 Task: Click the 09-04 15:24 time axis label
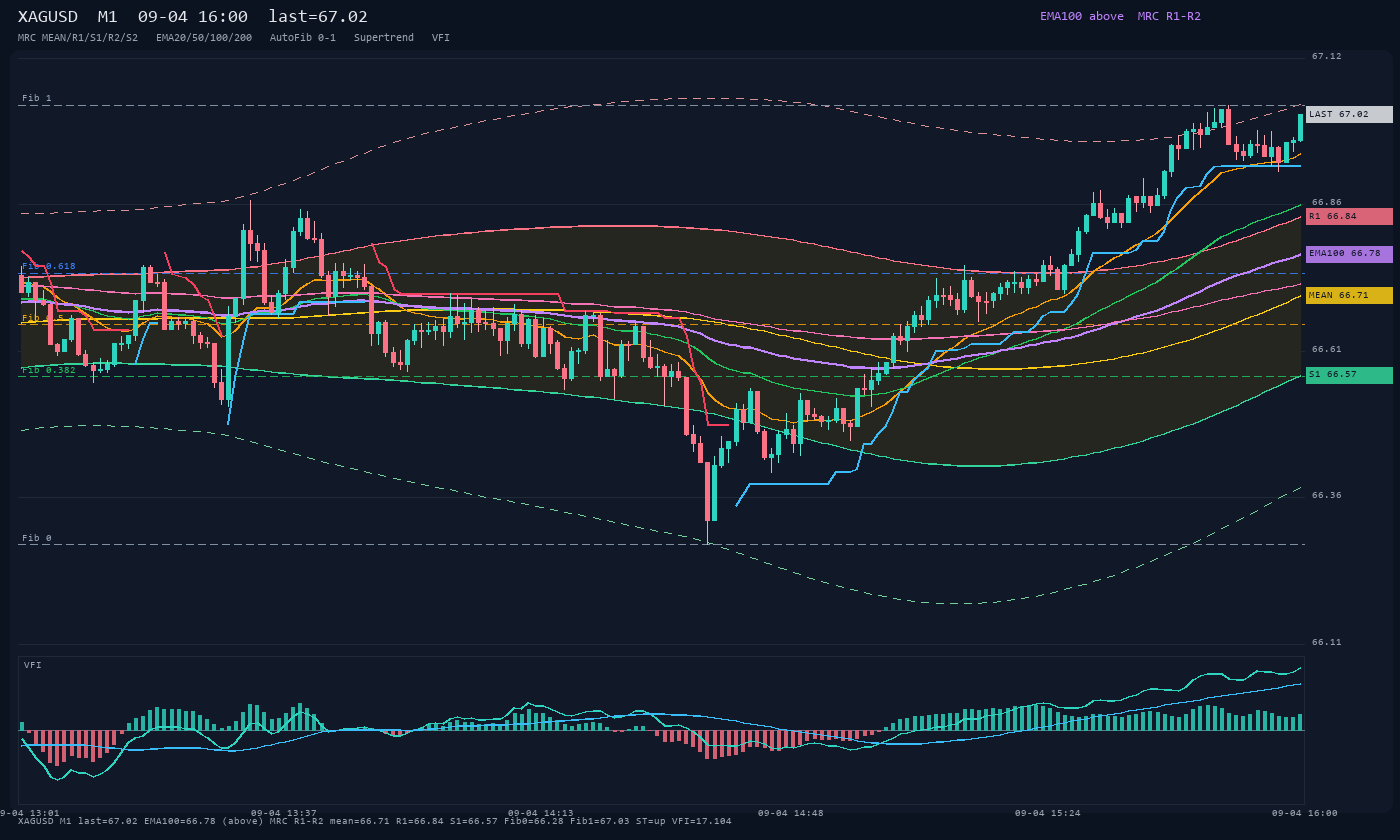click(1048, 813)
